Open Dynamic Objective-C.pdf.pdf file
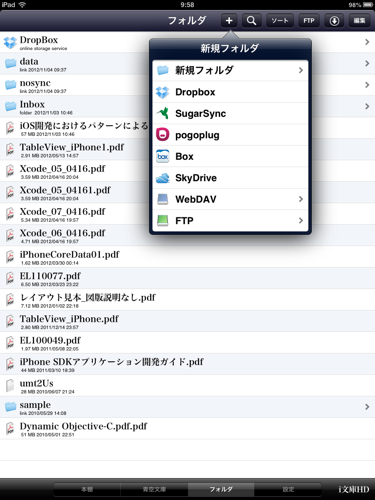Image resolution: width=375 pixels, height=500 pixels. click(x=187, y=428)
